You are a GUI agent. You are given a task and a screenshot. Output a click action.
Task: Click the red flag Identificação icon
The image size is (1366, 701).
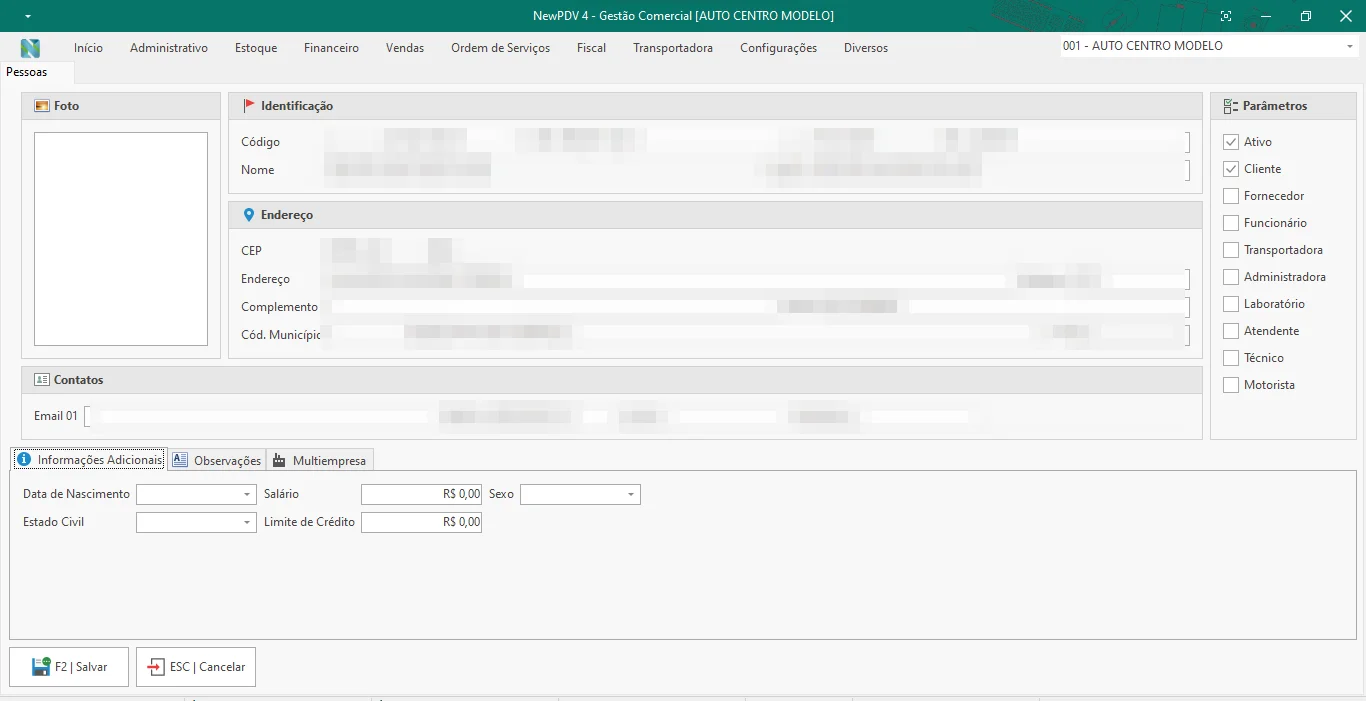pos(249,106)
